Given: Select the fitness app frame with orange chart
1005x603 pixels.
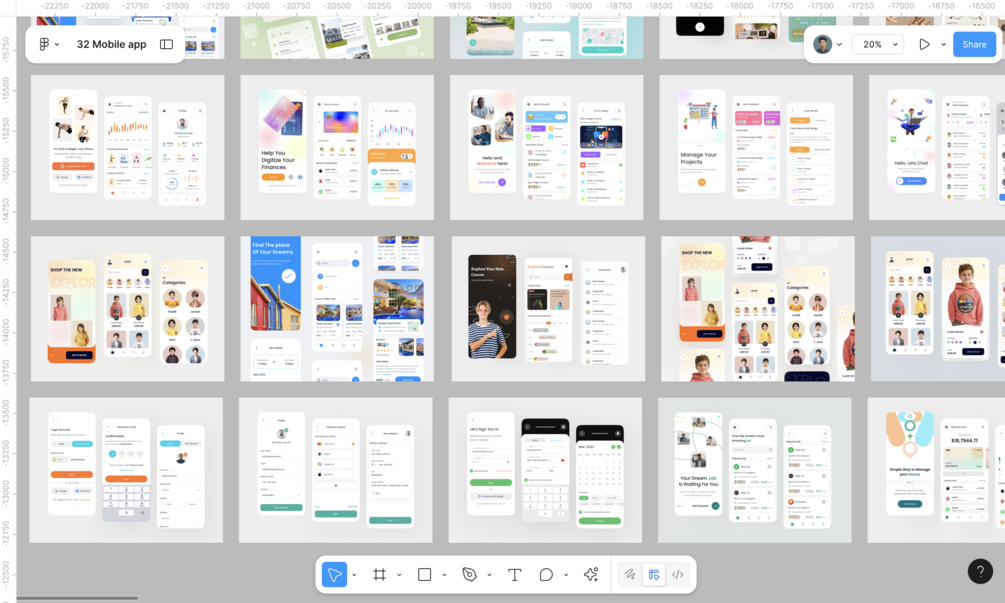Looking at the screenshot, I should 128,147.
